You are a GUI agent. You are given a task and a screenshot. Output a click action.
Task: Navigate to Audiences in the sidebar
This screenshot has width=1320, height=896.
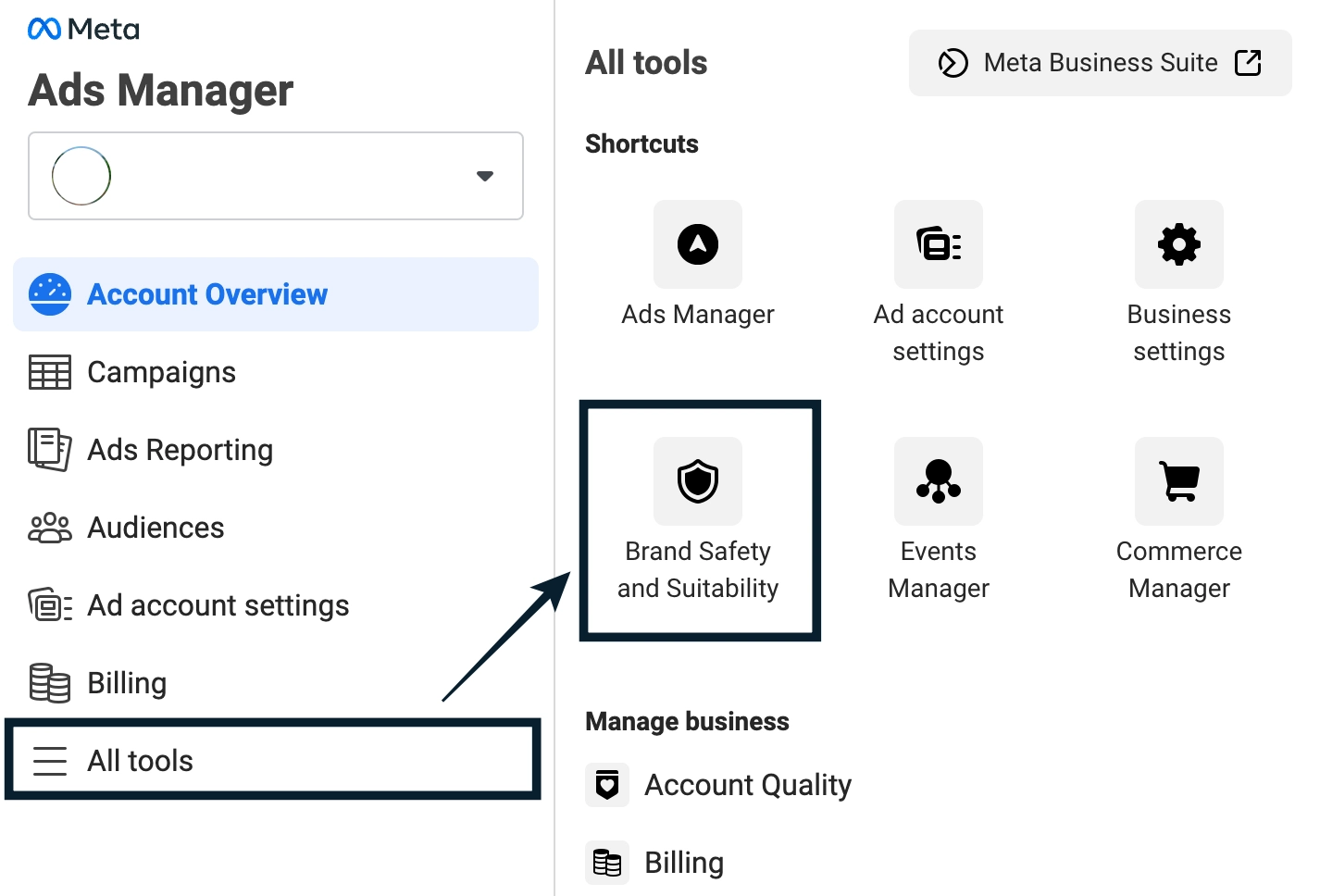click(156, 528)
